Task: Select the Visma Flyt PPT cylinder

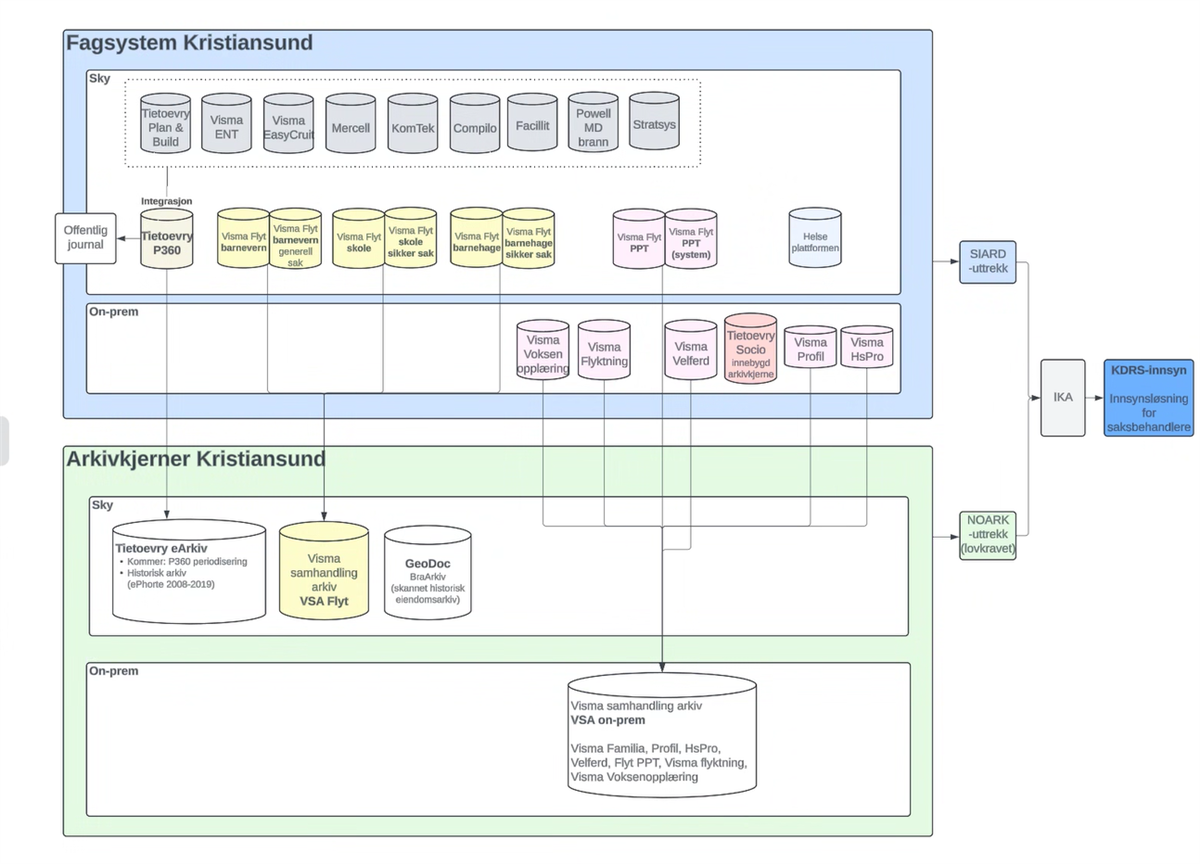Action: pos(640,238)
